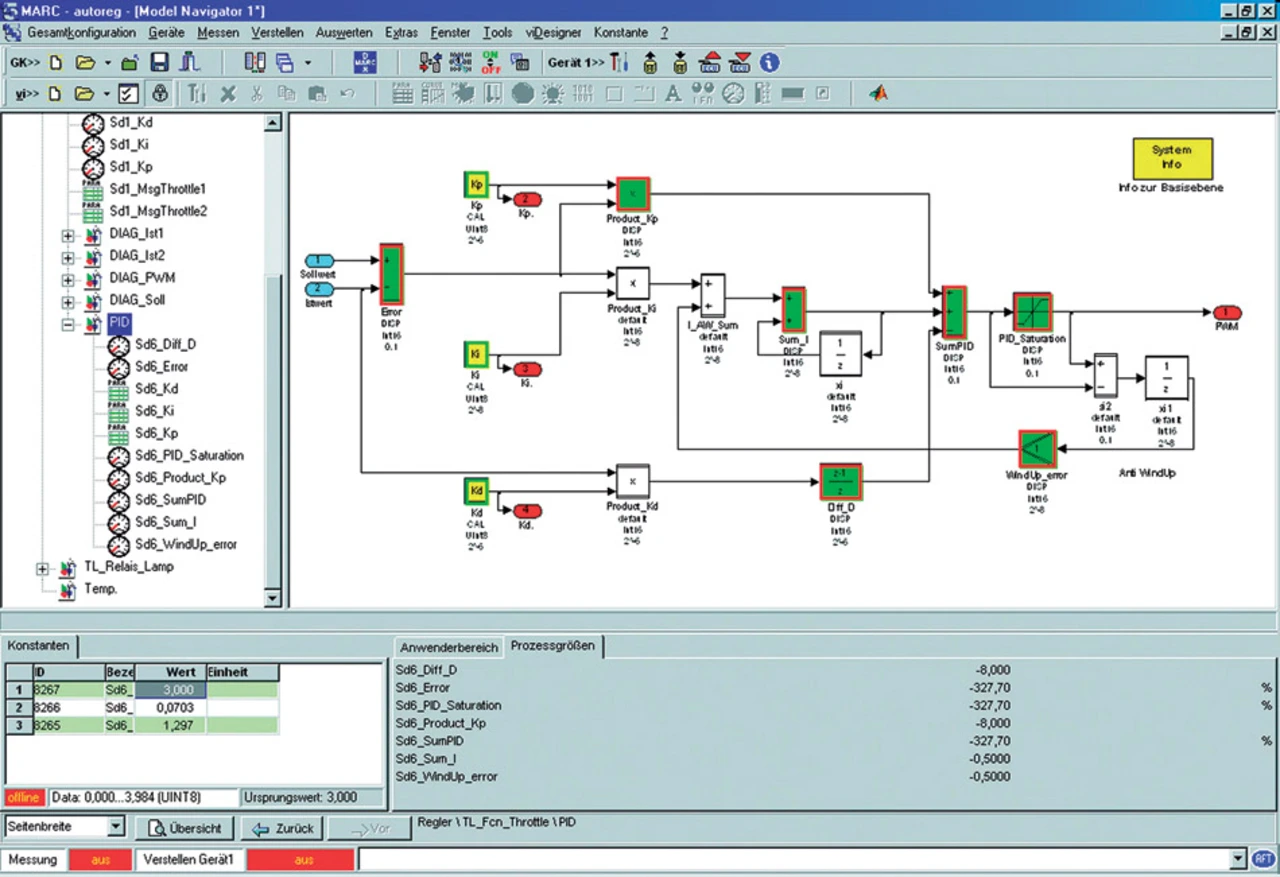Click the Übersicht button

point(185,828)
